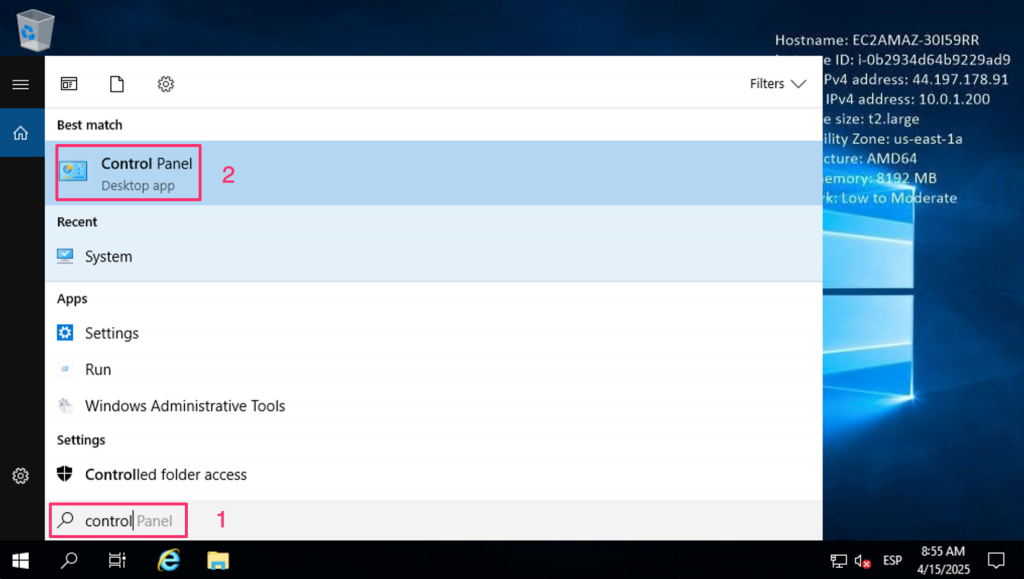Open the Run app result

tap(98, 369)
